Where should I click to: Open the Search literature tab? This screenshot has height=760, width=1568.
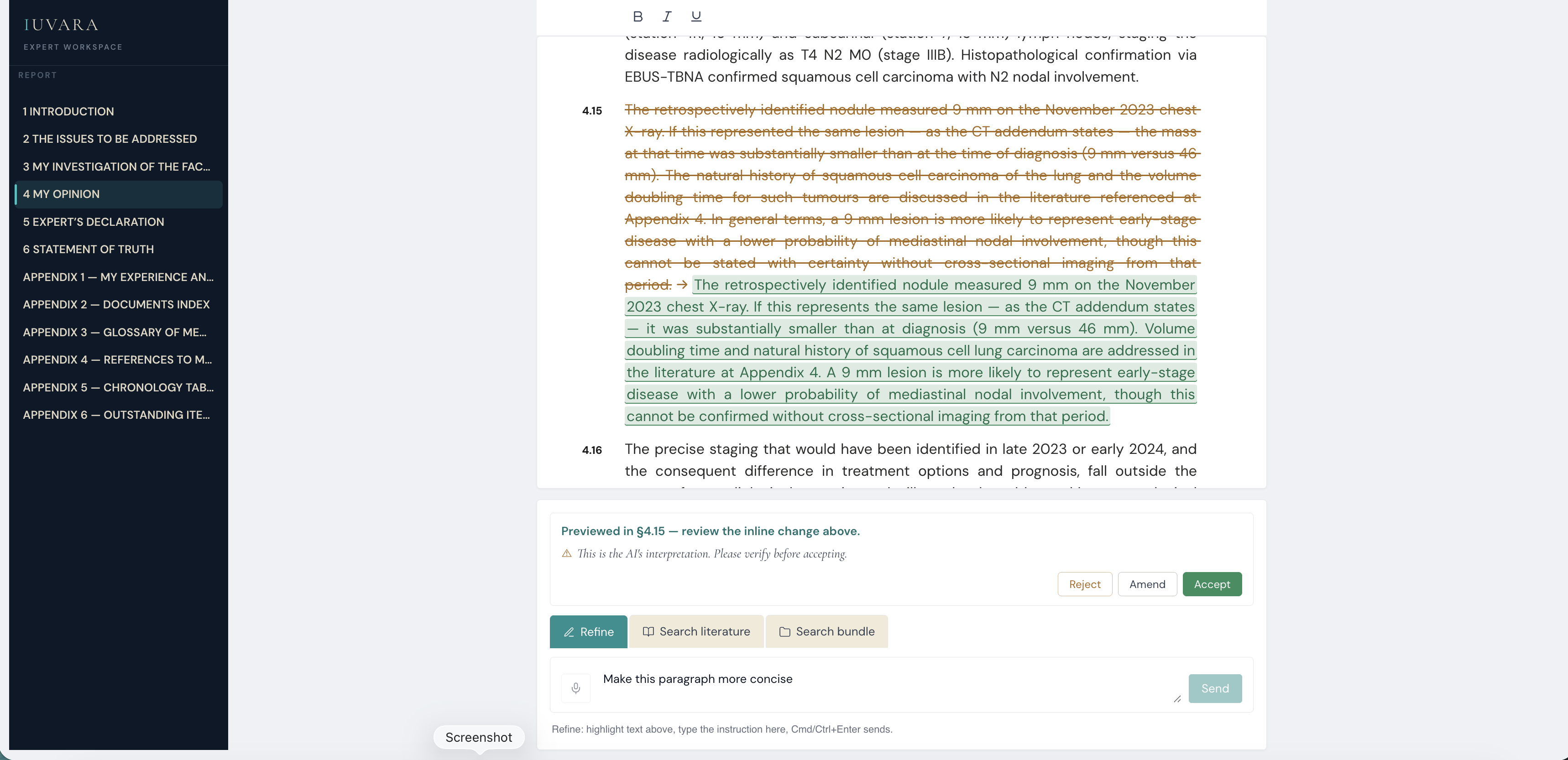696,632
